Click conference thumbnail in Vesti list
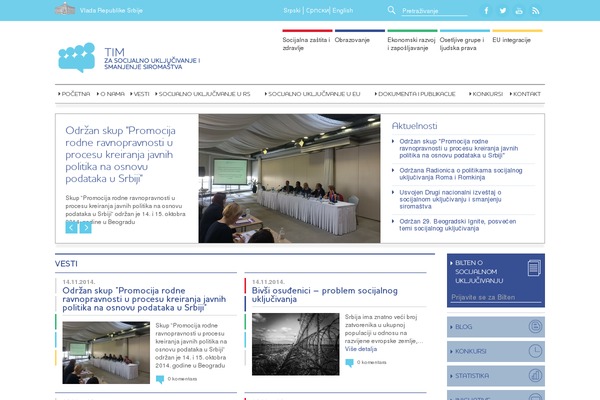The image size is (600, 400). (106, 353)
